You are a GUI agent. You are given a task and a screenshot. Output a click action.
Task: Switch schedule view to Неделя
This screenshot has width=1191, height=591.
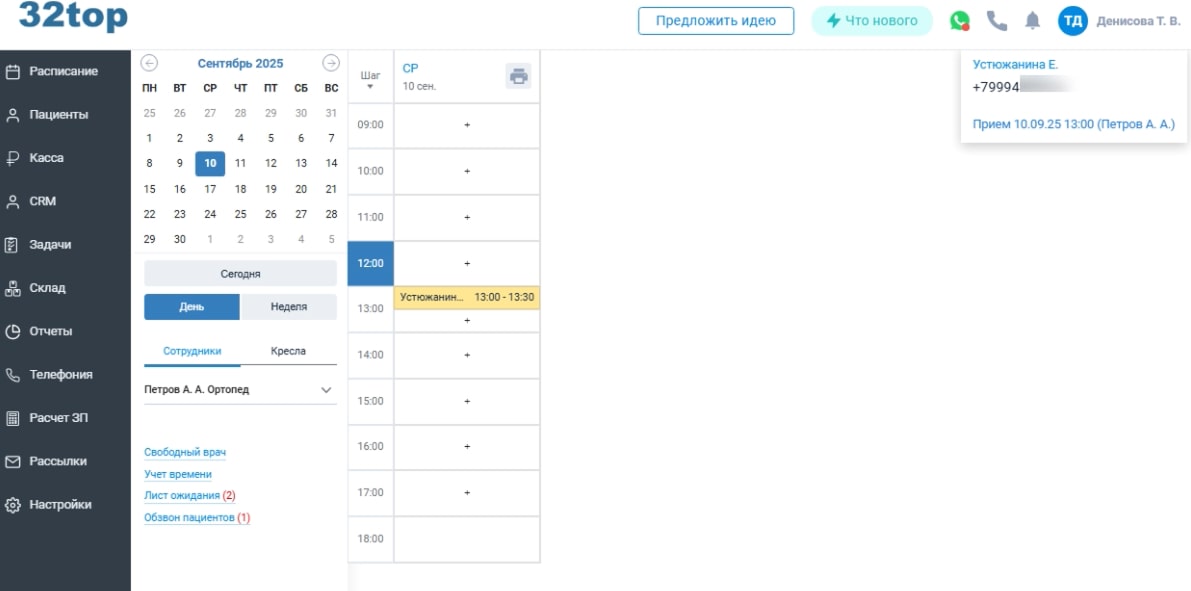(x=288, y=307)
